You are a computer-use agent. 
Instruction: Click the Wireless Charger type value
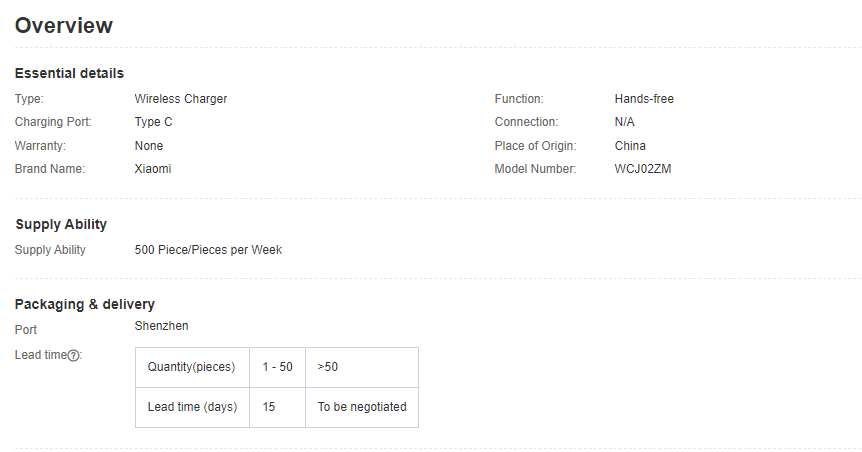click(x=181, y=99)
